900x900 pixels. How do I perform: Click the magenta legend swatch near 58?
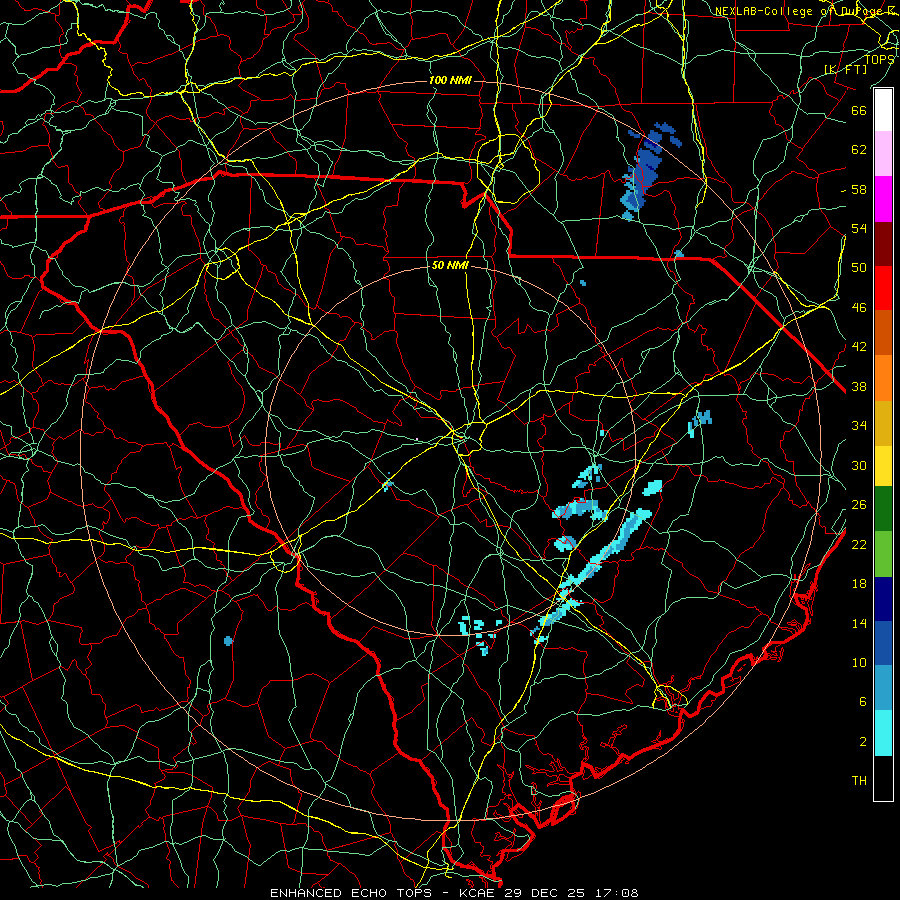[x=883, y=199]
